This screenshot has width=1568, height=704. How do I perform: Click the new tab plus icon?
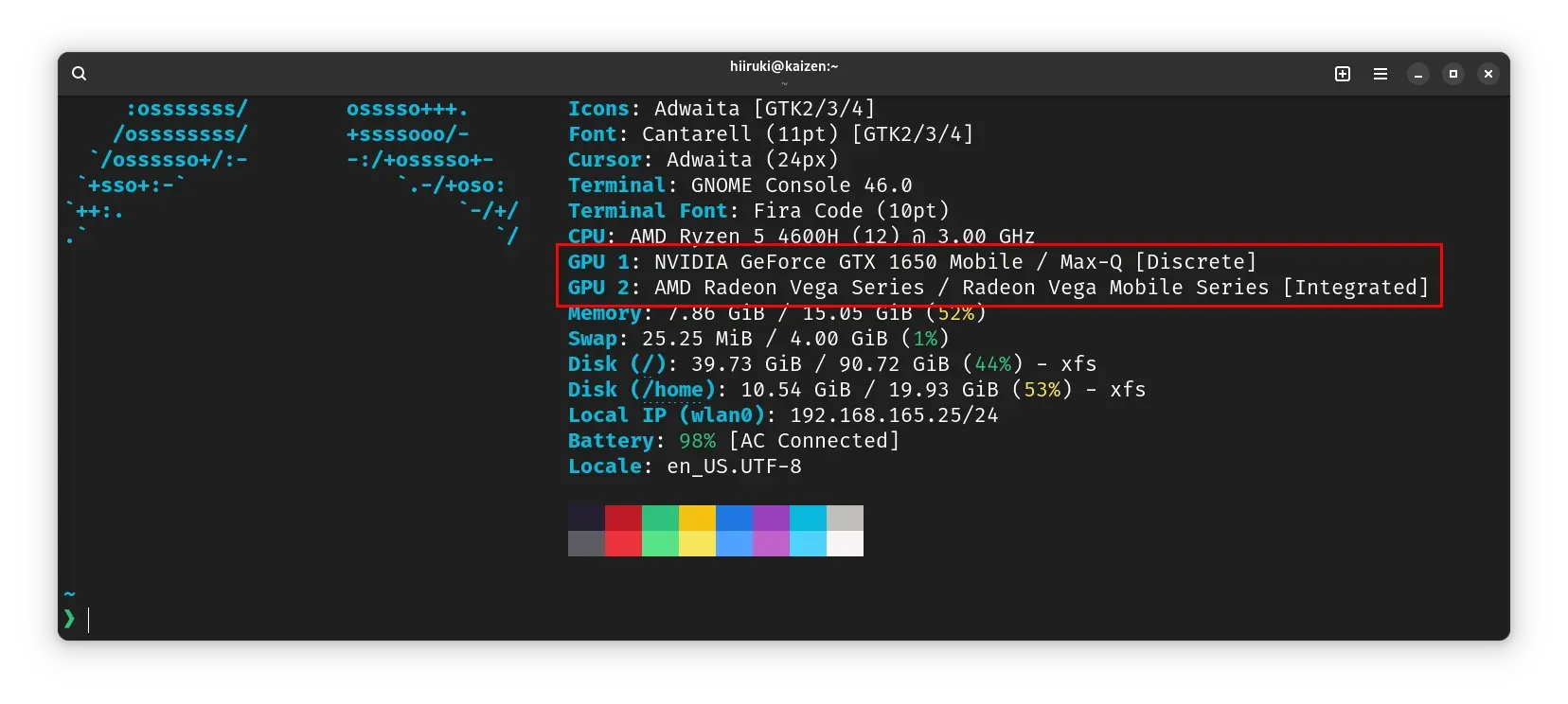(1342, 74)
